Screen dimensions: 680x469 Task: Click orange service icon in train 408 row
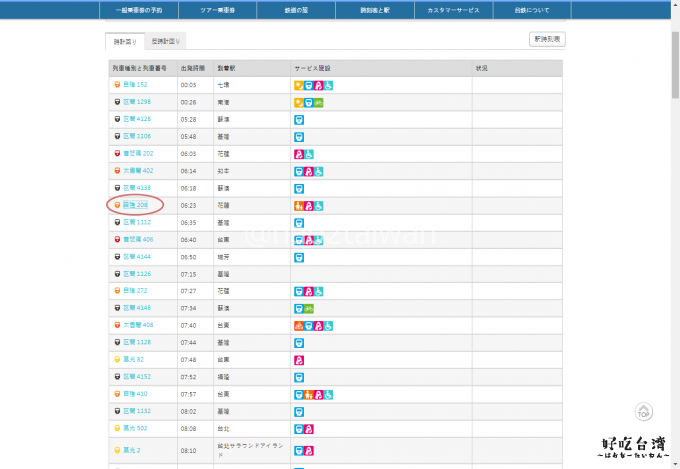(298, 325)
